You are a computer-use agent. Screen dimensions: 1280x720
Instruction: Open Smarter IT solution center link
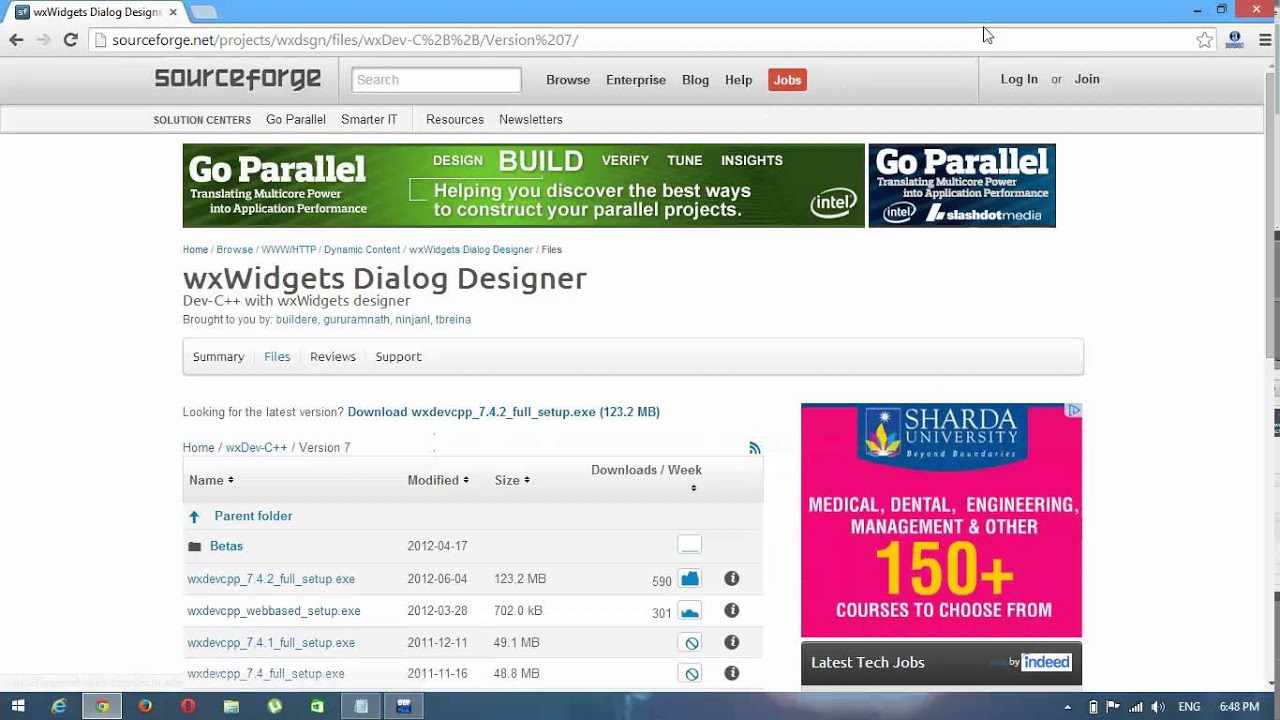369,119
